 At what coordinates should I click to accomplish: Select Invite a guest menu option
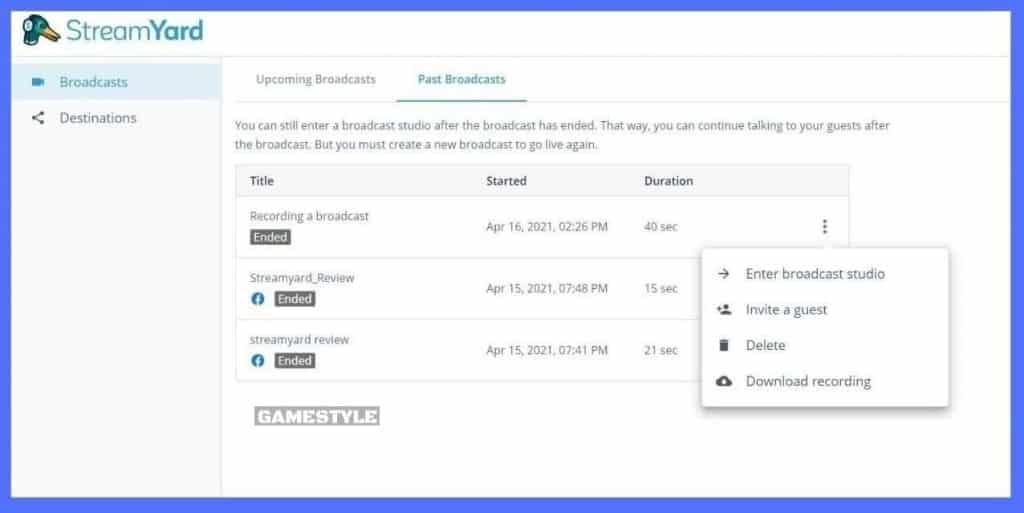(786, 310)
